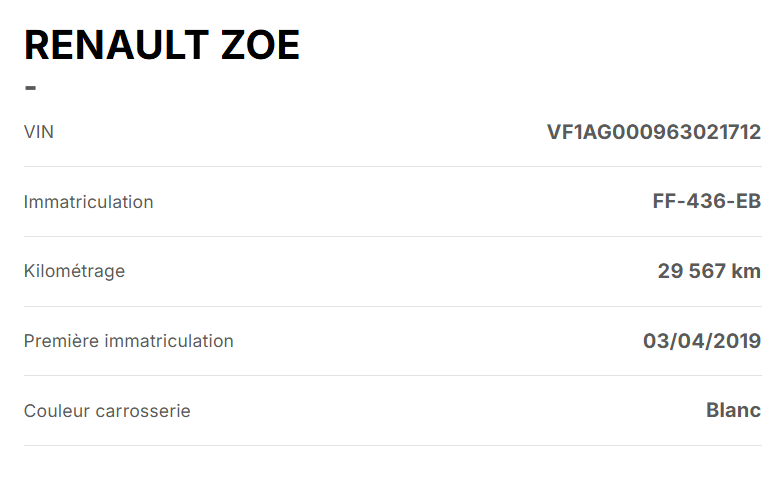Select the date 03/04/2019
This screenshot has width=782, height=486.
tap(701, 341)
